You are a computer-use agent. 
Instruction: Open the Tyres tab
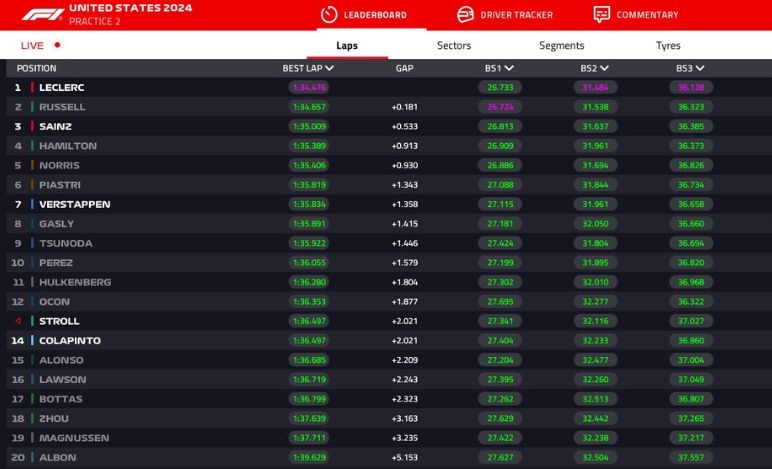click(668, 45)
